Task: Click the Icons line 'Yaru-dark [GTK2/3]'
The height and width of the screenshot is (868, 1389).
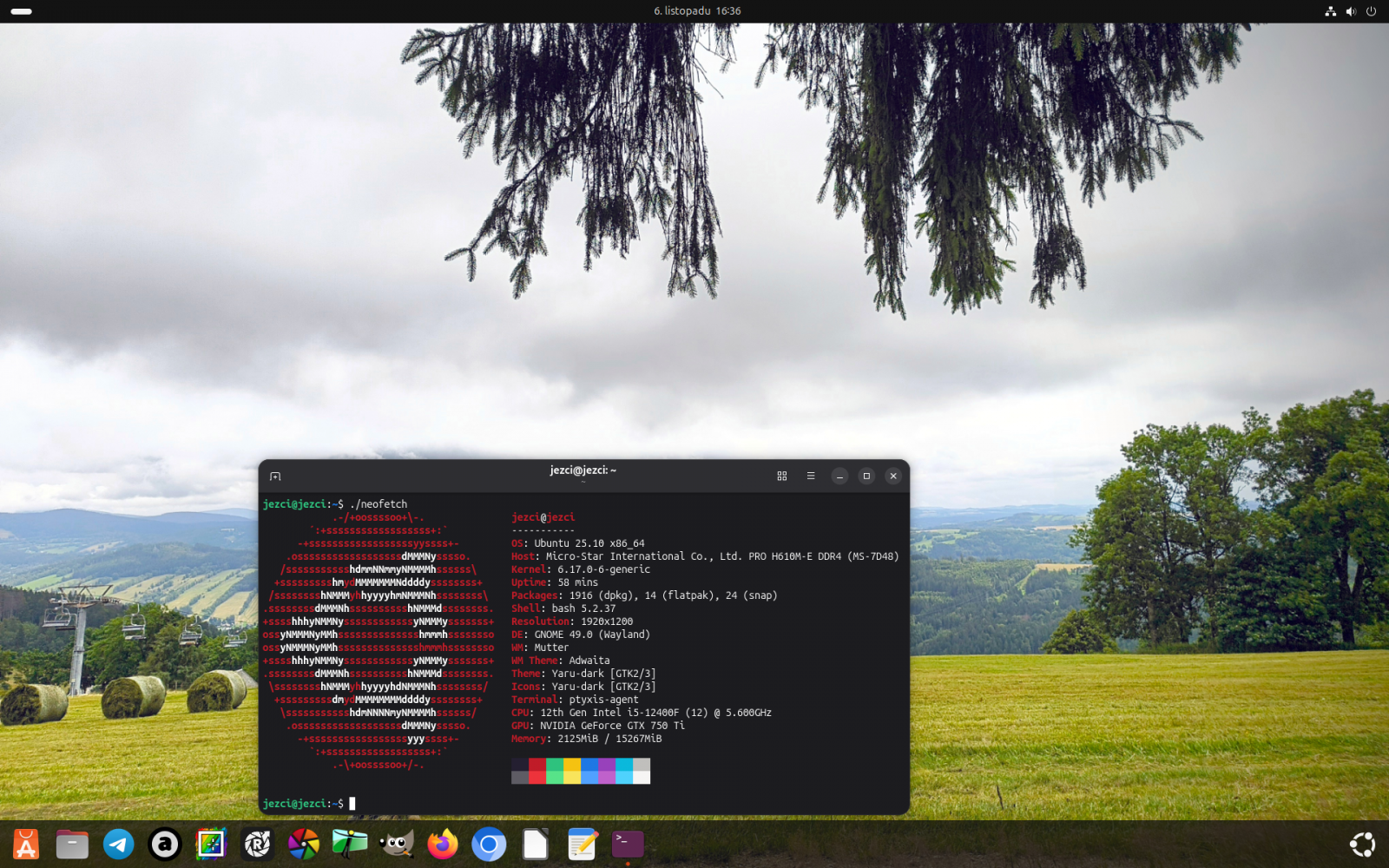Action: point(583,687)
